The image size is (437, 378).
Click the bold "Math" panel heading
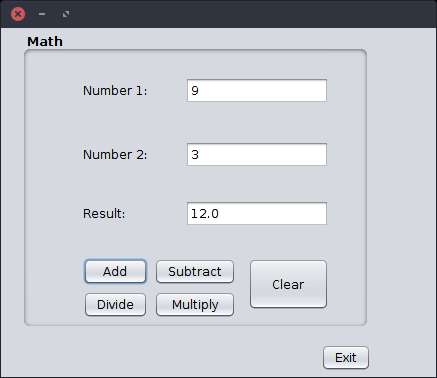coord(45,42)
